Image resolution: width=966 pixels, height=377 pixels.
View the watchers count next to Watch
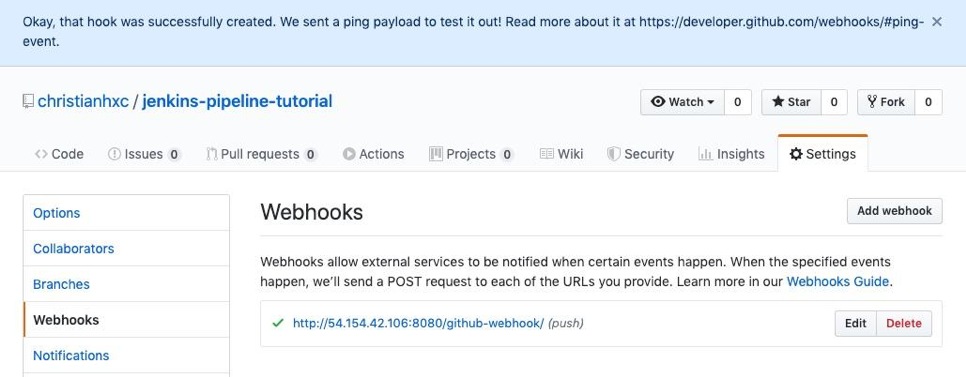coord(737,102)
